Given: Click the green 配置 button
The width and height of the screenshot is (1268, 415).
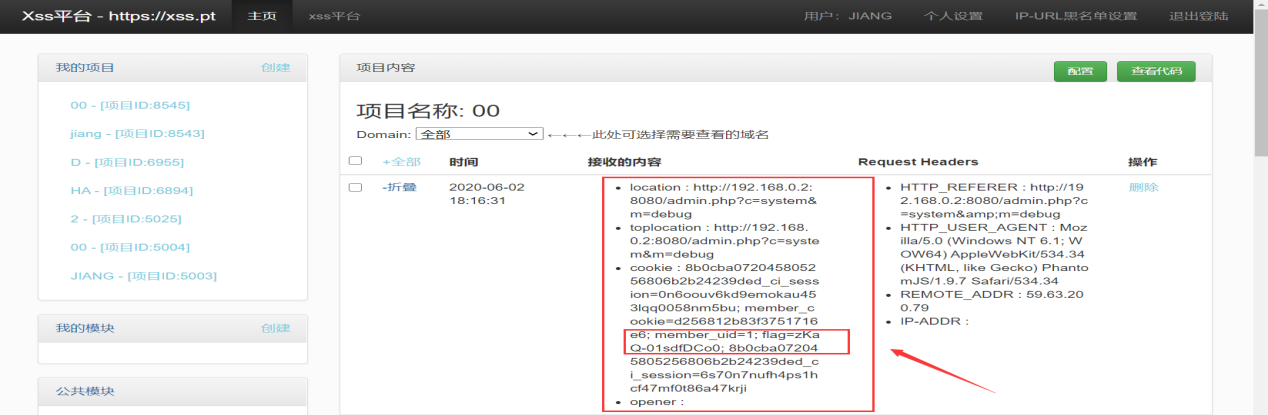Looking at the screenshot, I should (x=1080, y=71).
